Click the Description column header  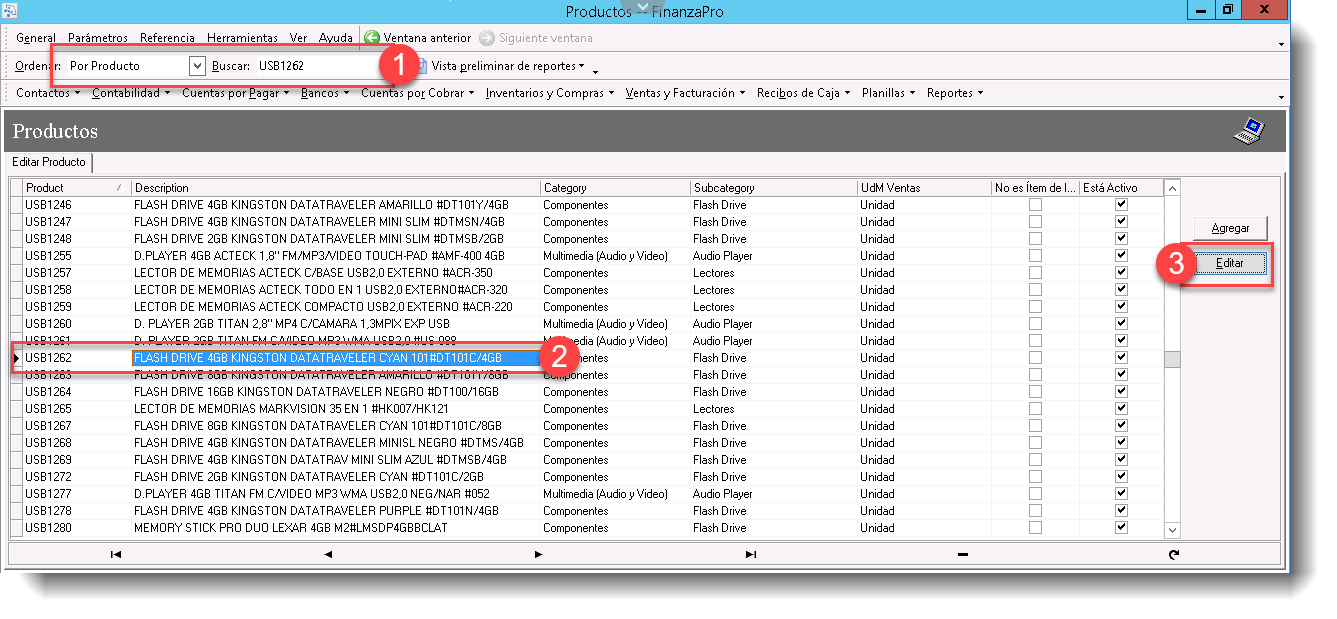[x=335, y=187]
